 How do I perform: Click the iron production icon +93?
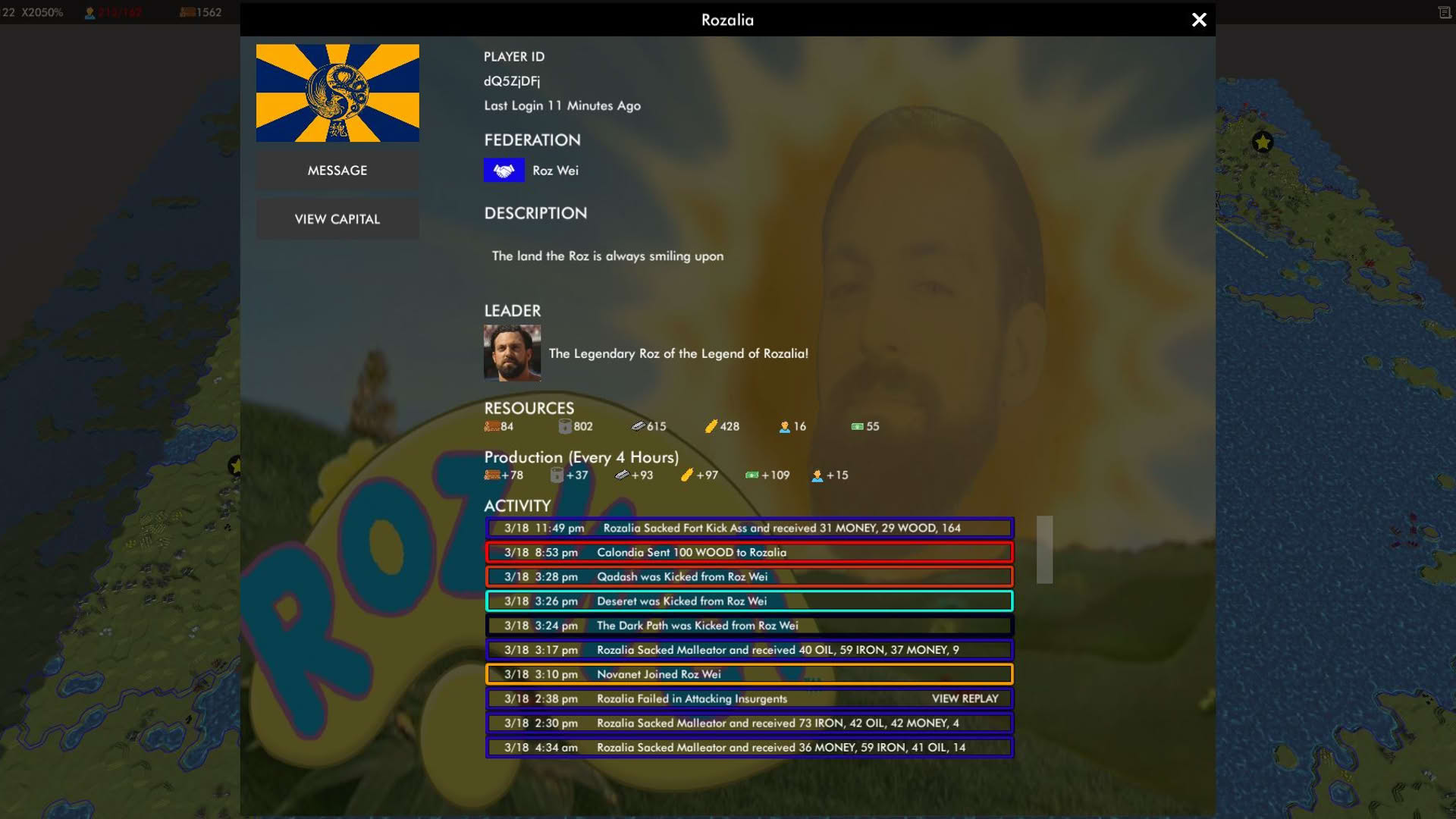[x=622, y=475]
